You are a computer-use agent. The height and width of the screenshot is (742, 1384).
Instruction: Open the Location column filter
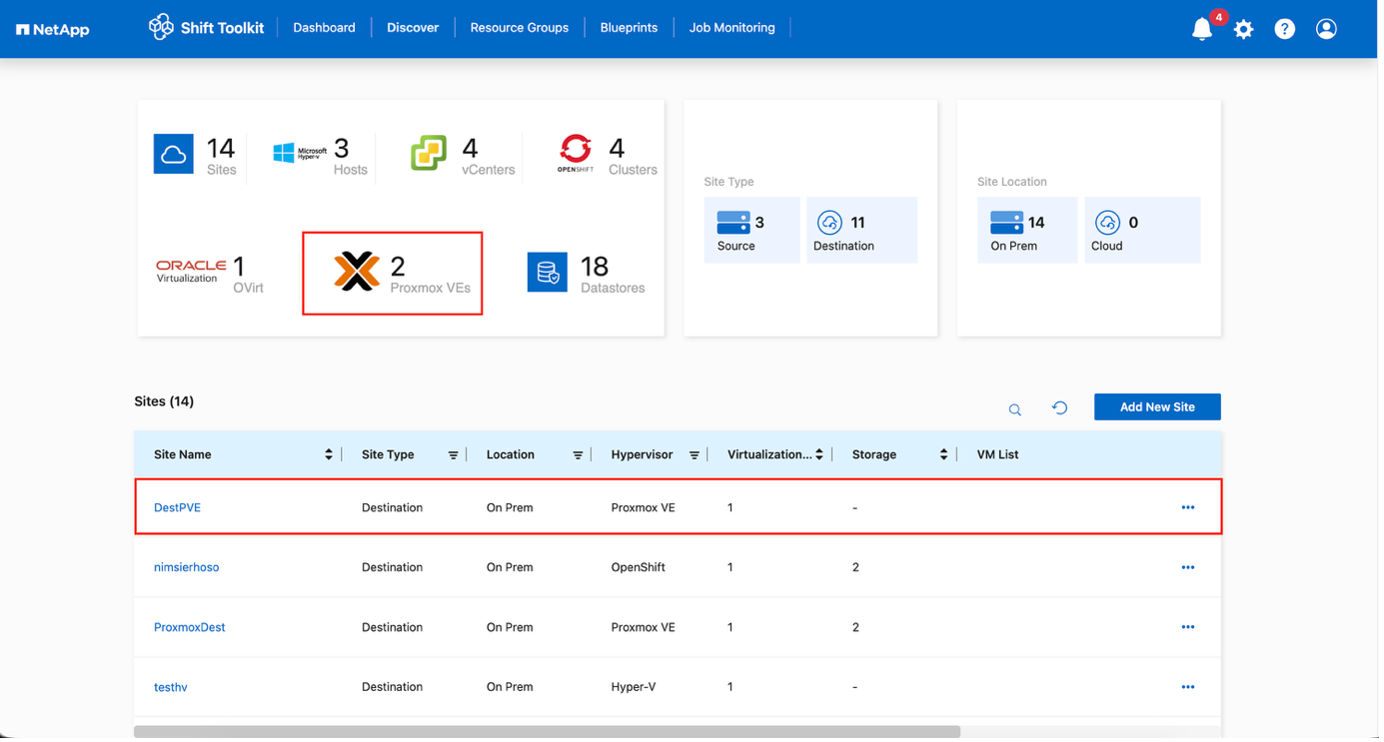click(x=577, y=455)
